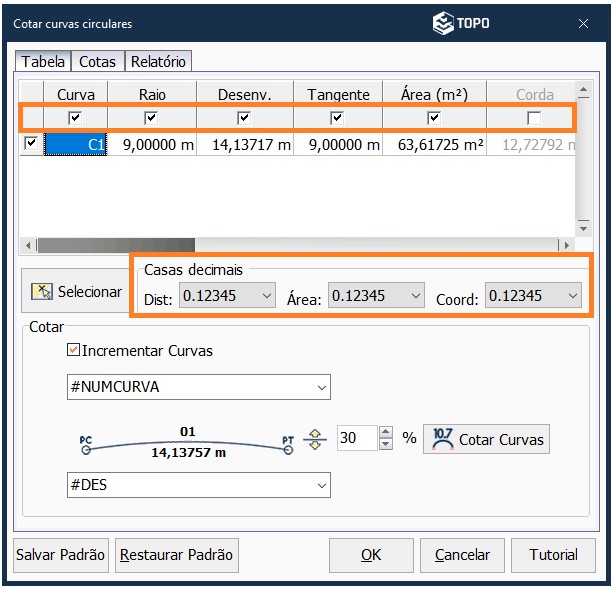Click the TOPO logo in title bar
This screenshot has width=614, height=589.
tap(460, 23)
